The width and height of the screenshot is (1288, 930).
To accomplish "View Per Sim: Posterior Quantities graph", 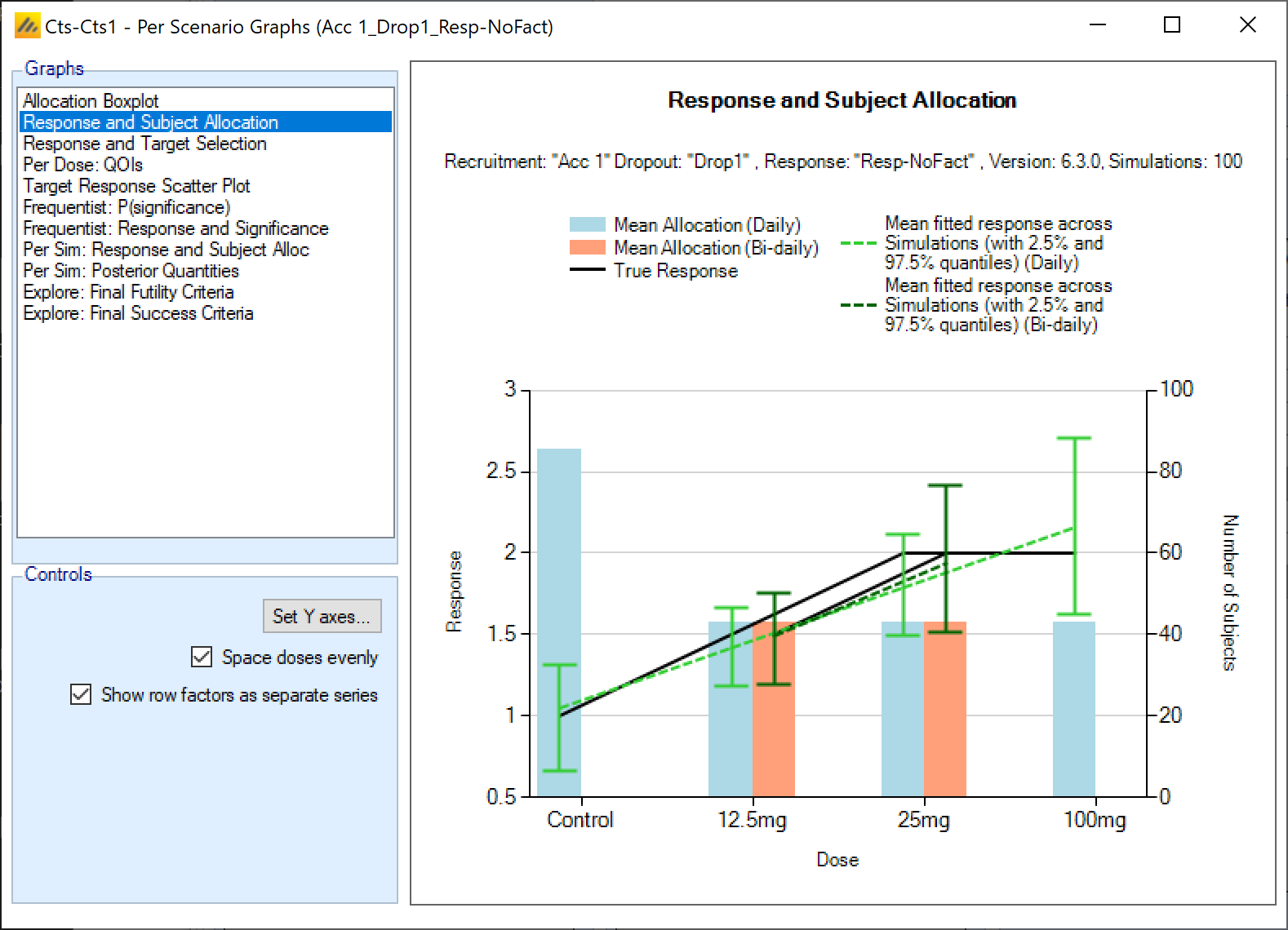I will coord(131,271).
